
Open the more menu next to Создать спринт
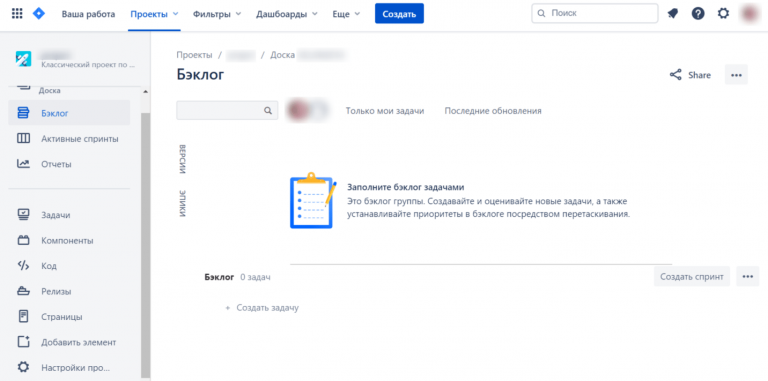coord(747,277)
